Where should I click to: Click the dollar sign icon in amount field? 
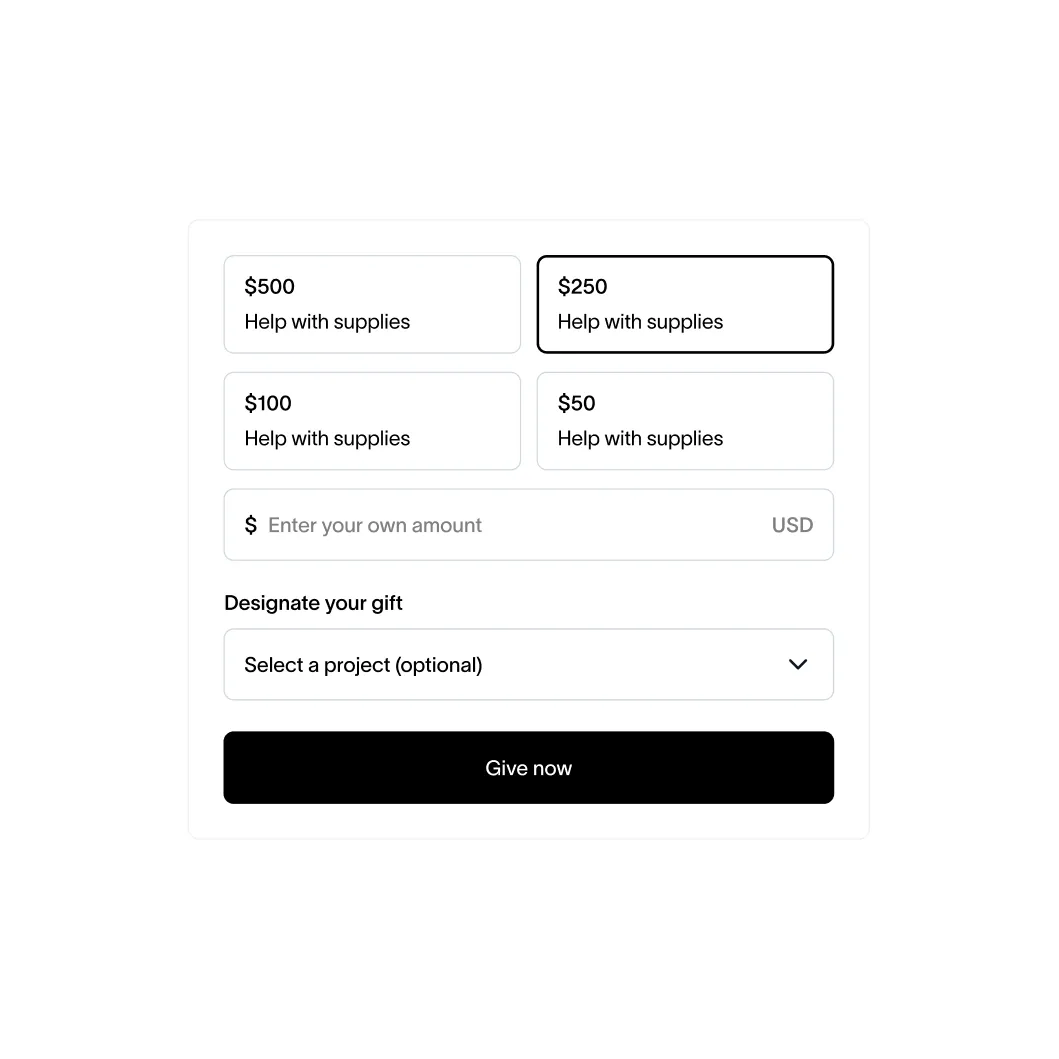(x=251, y=525)
